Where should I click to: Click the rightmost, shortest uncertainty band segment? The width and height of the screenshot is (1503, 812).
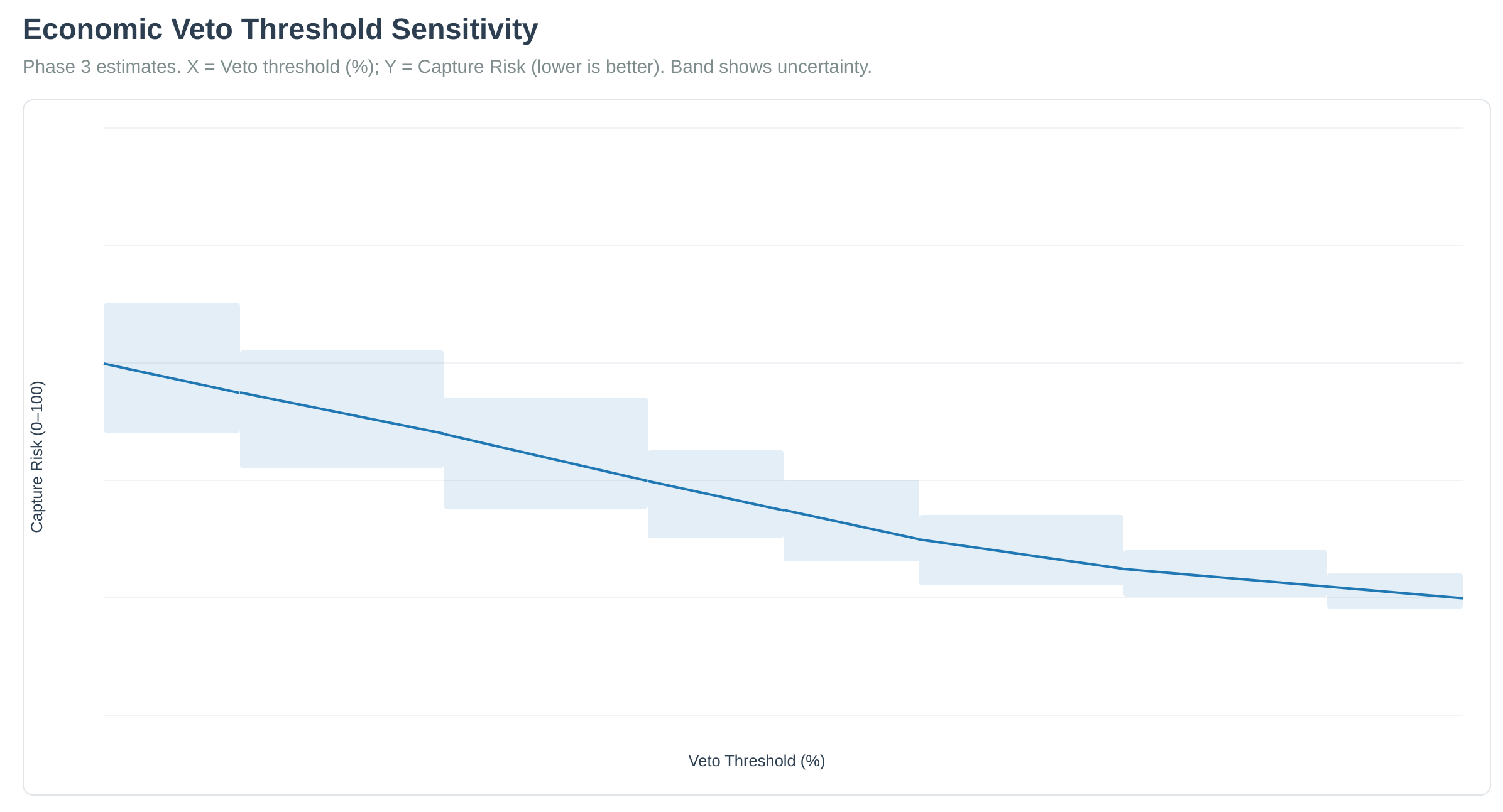point(1395,581)
